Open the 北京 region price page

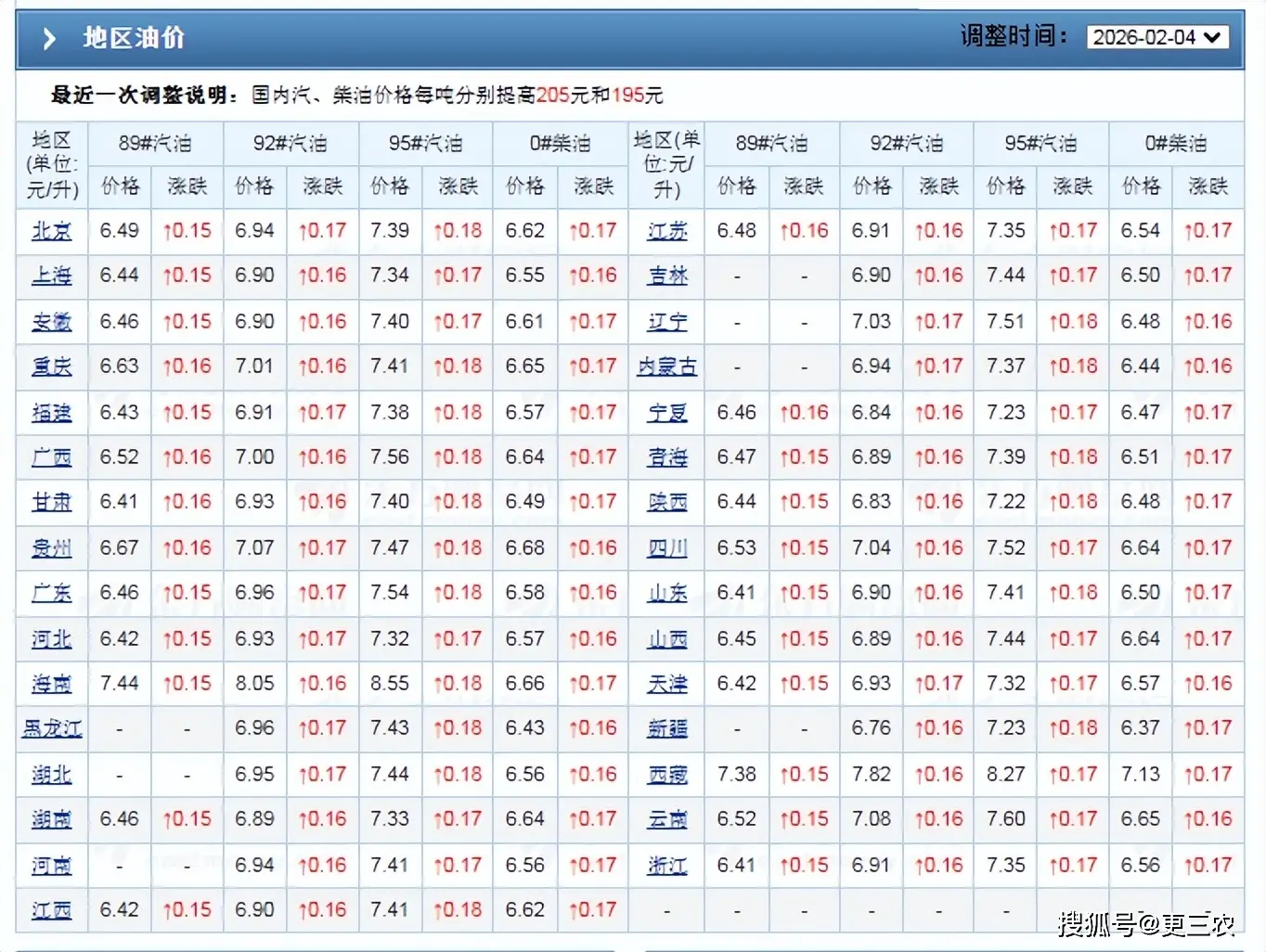pos(50,230)
